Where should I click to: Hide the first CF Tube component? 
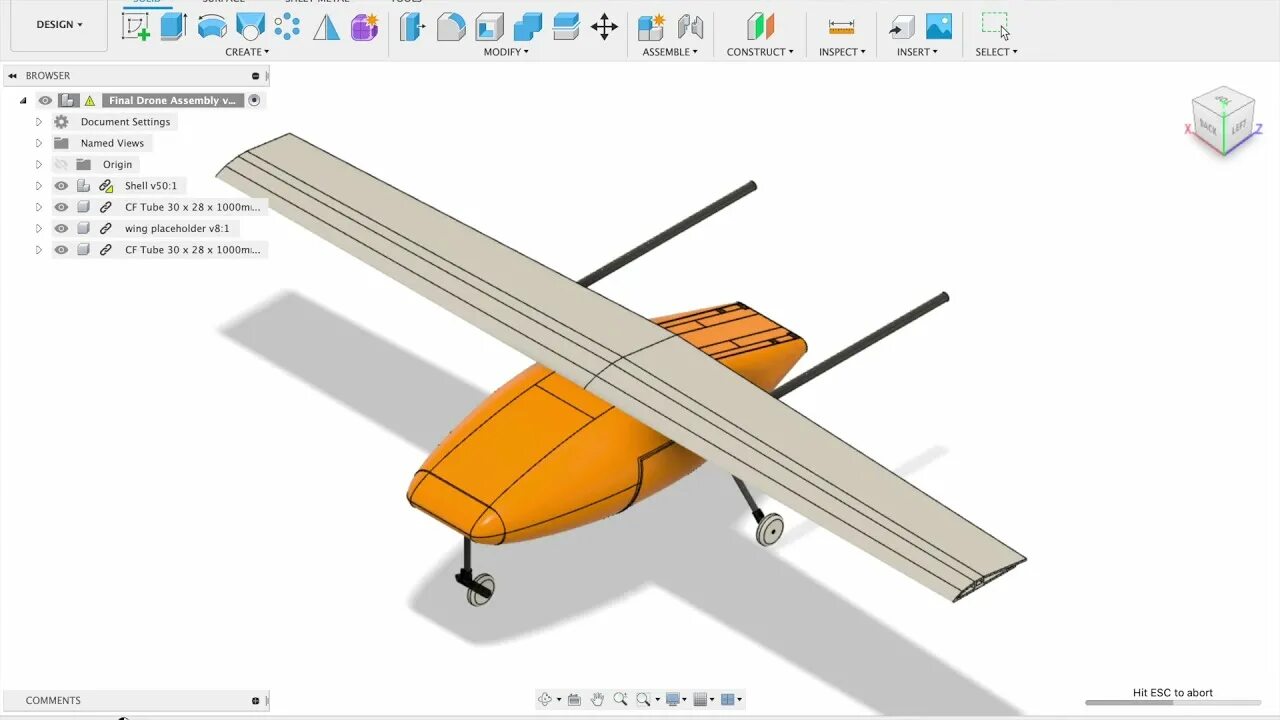pyautogui.click(x=61, y=207)
